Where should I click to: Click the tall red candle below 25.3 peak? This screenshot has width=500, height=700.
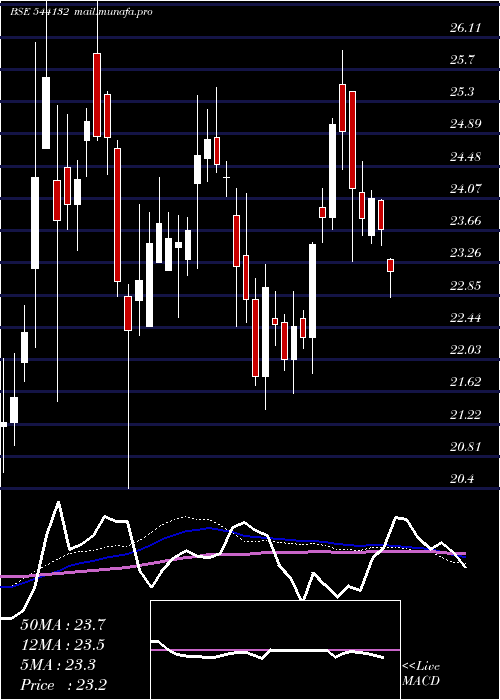point(353,140)
